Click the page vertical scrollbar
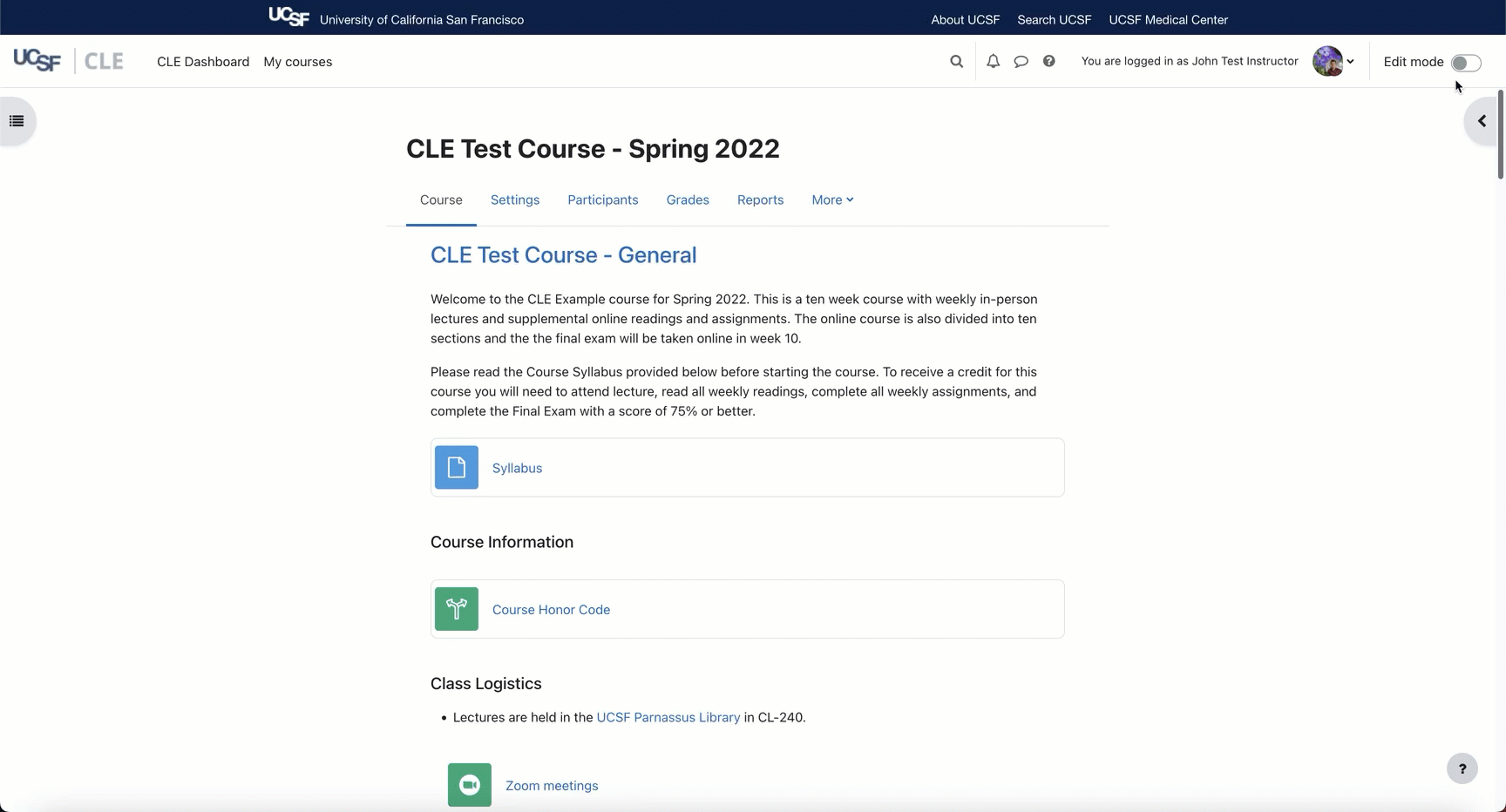This screenshot has height=812, width=1506. coord(1500,135)
